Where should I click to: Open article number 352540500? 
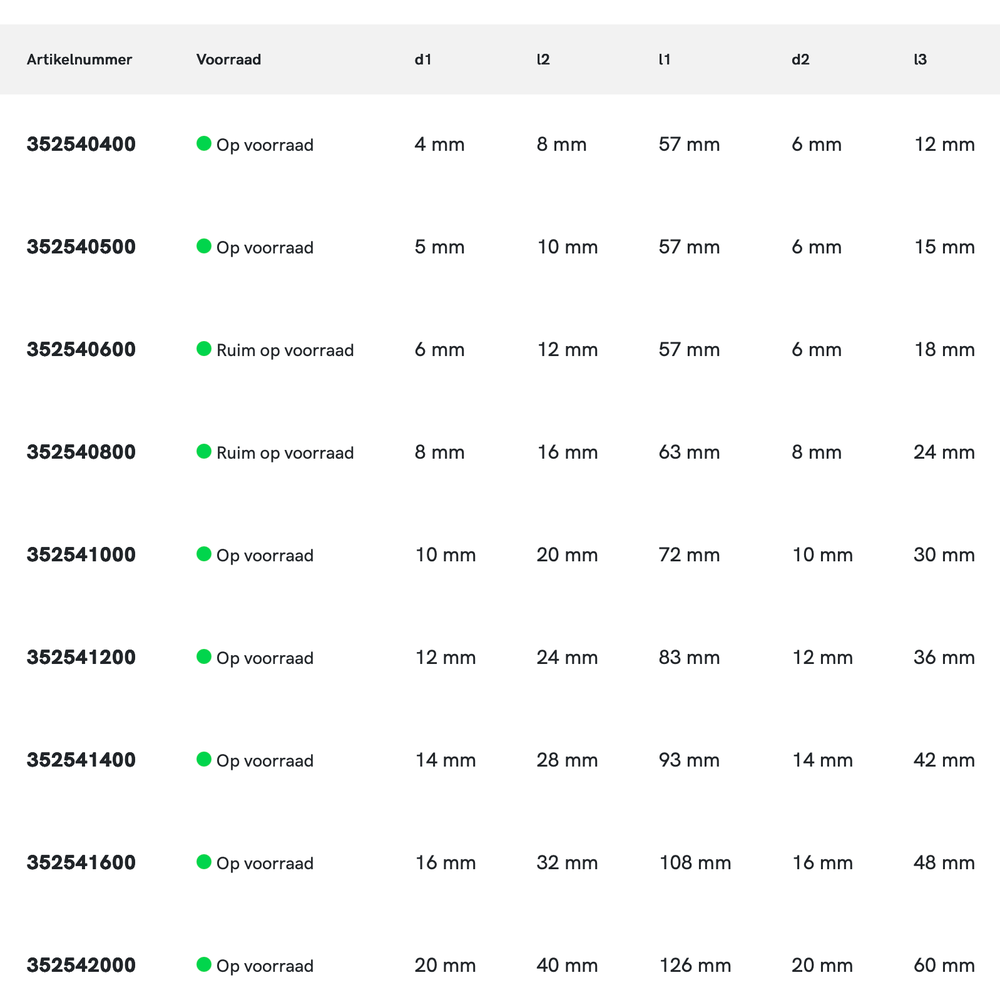coord(81,247)
